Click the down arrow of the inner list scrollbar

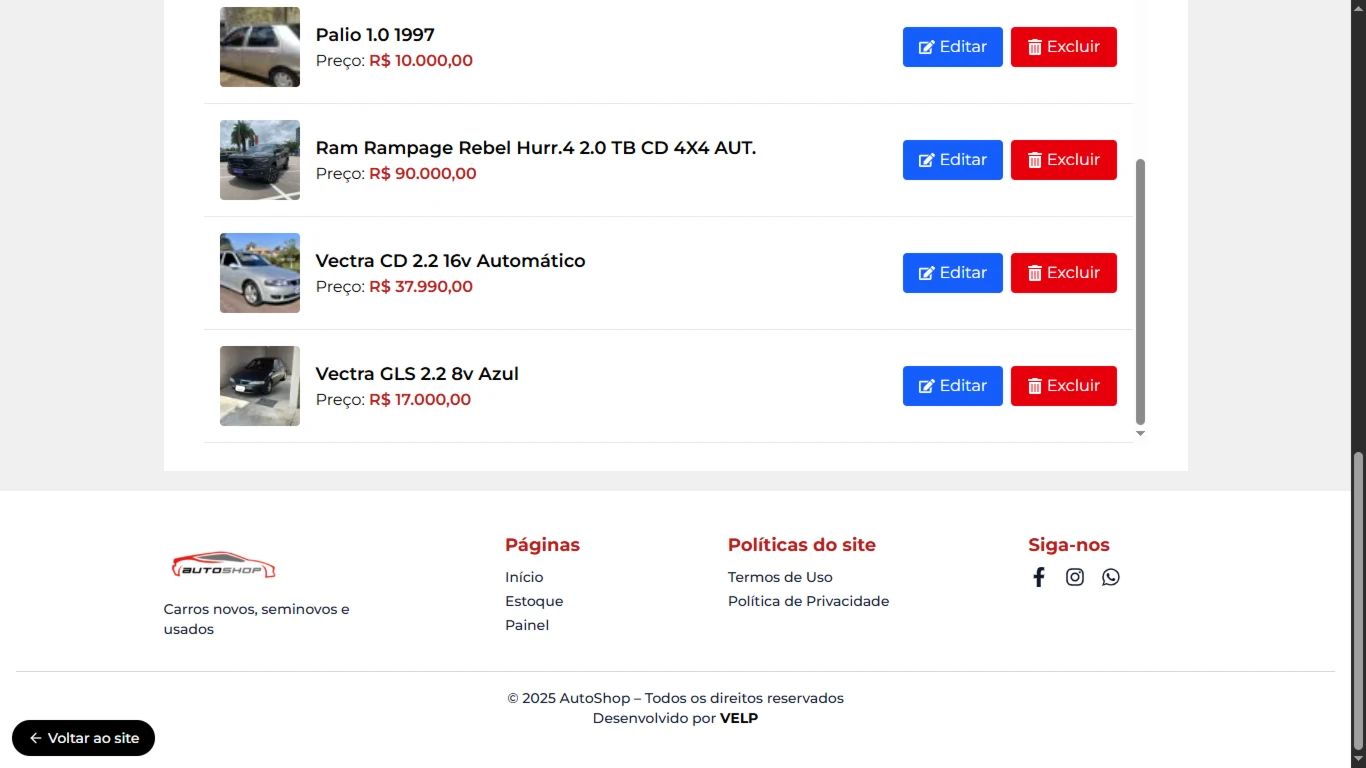tap(1140, 433)
